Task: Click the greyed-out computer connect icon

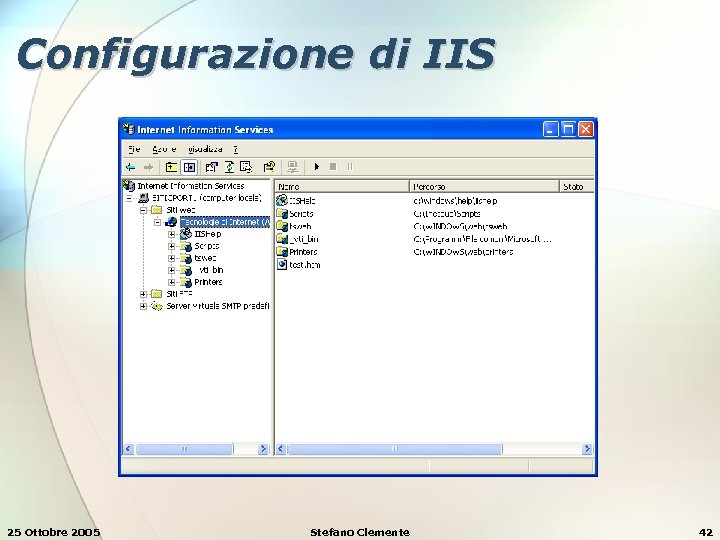Action: (x=292, y=167)
